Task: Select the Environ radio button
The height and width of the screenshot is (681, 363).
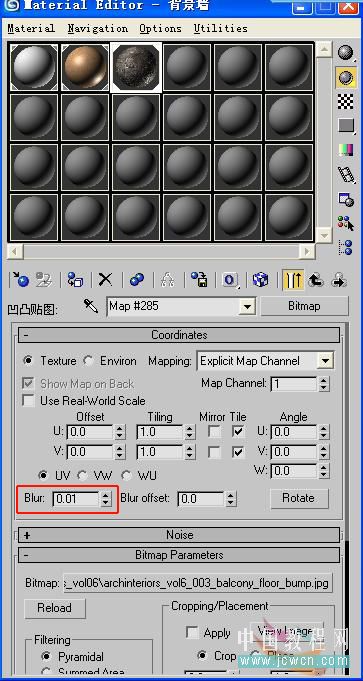Action: pyautogui.click(x=89, y=361)
